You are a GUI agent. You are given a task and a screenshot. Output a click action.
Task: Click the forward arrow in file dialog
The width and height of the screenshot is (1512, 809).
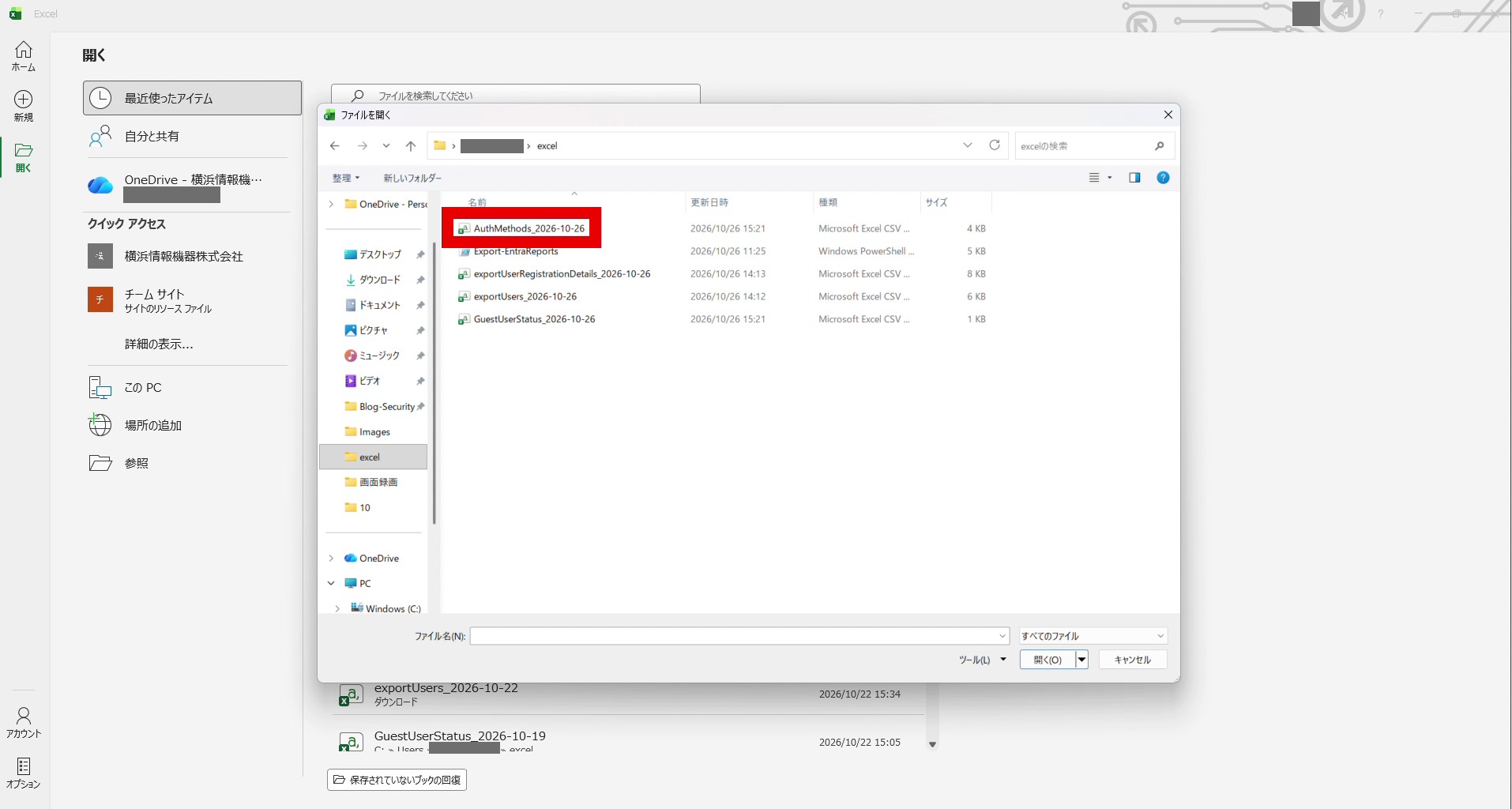[363, 145]
